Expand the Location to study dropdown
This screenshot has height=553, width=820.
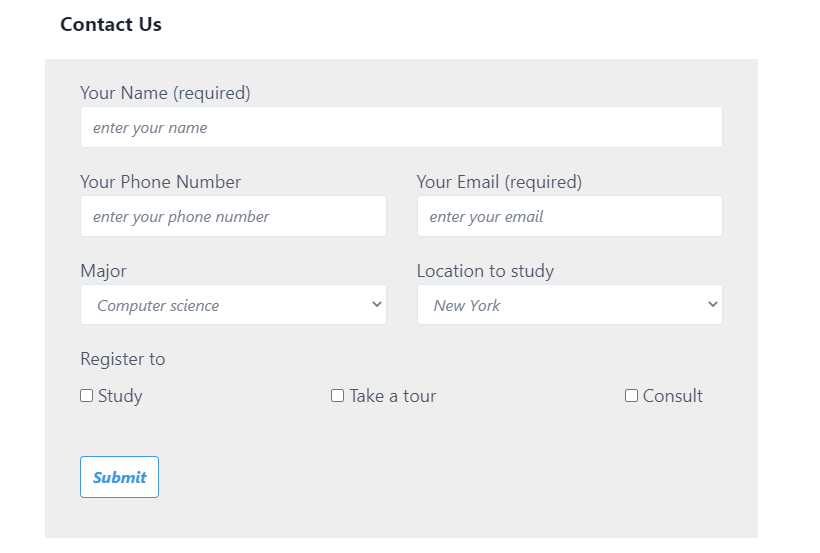tap(569, 305)
